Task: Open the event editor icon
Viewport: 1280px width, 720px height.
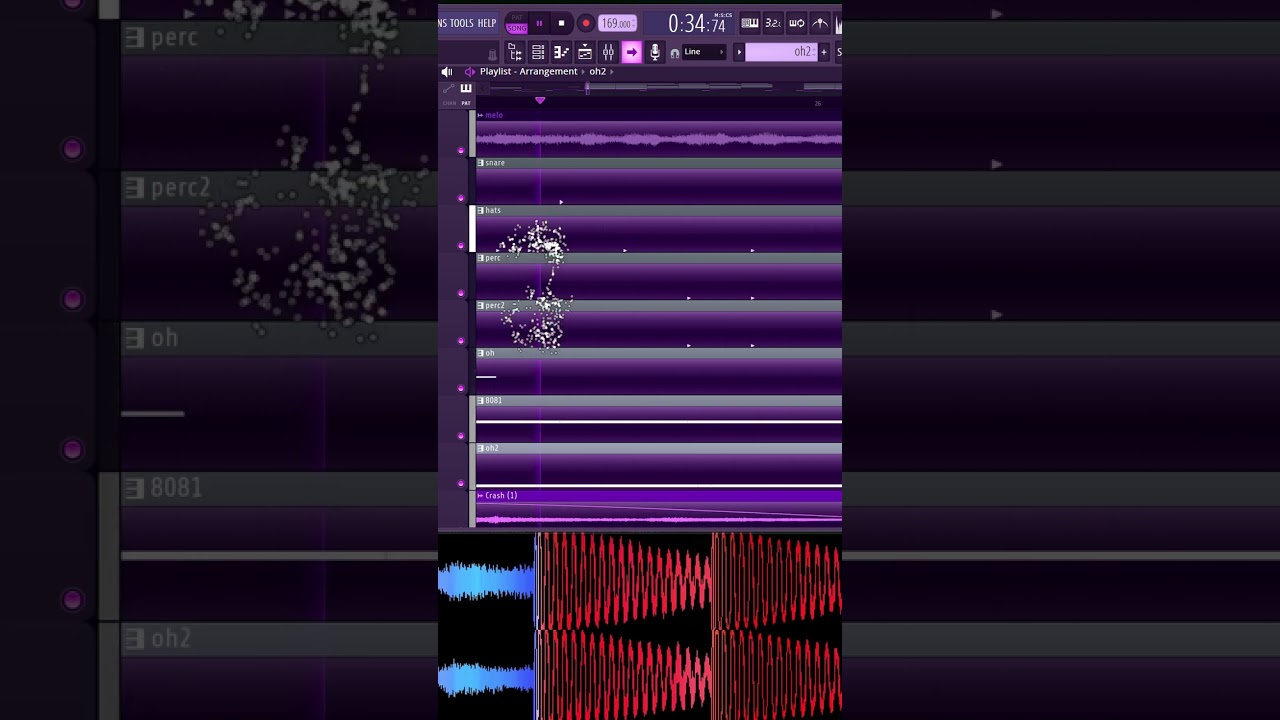Action: click(x=585, y=52)
